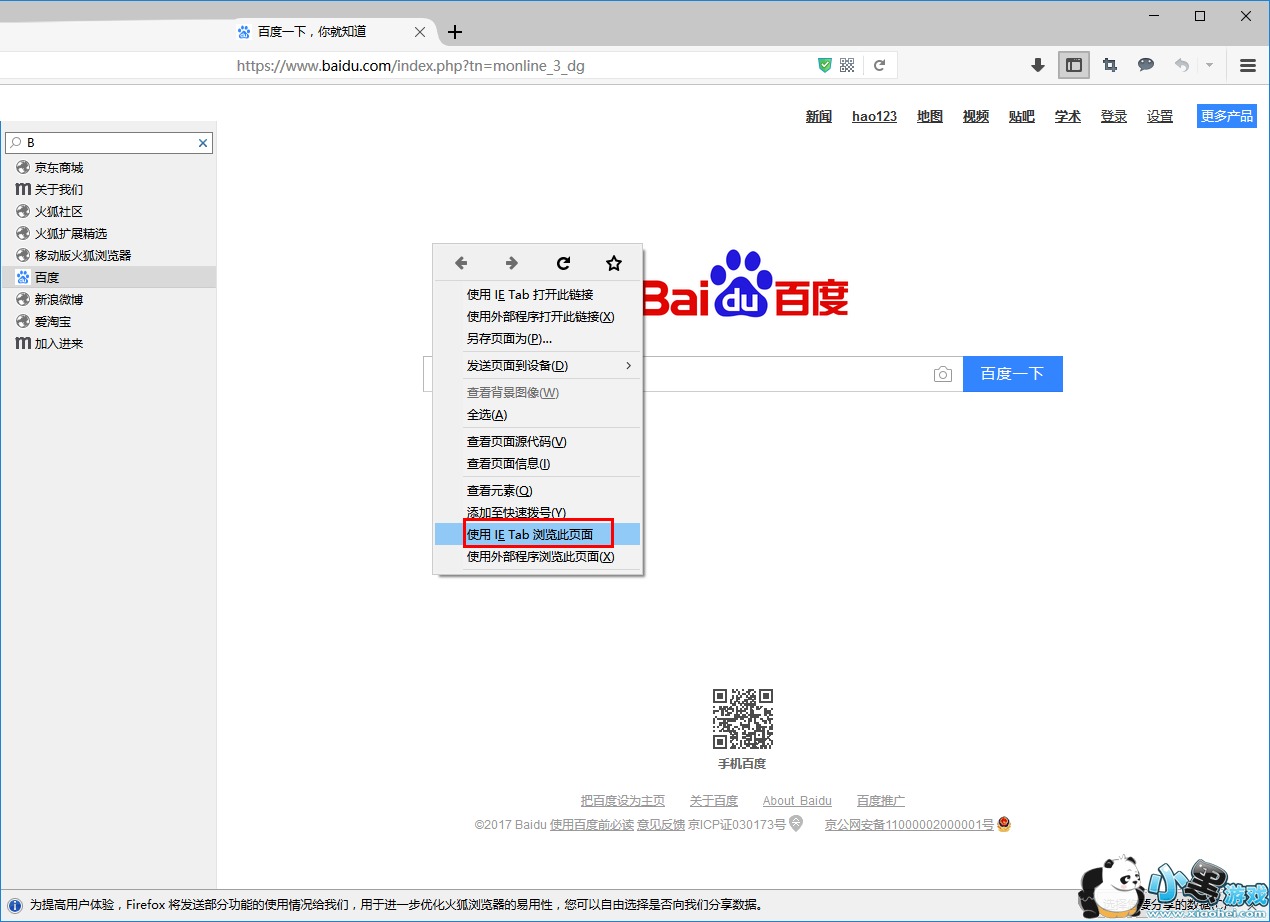Click the downloads arrow icon in toolbar
Image resolution: width=1270 pixels, height=922 pixels.
click(1038, 65)
